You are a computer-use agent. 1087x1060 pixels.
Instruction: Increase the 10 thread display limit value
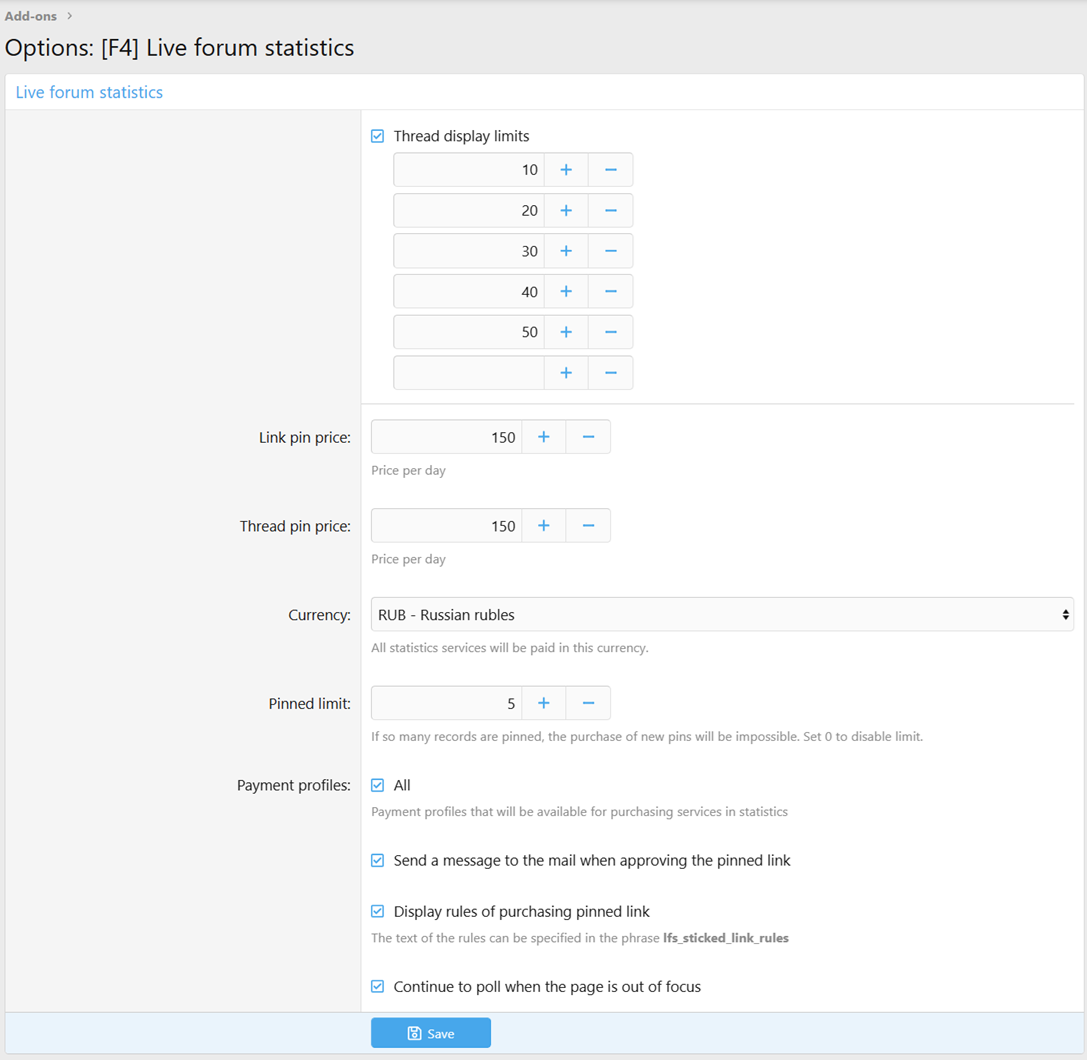(566, 170)
